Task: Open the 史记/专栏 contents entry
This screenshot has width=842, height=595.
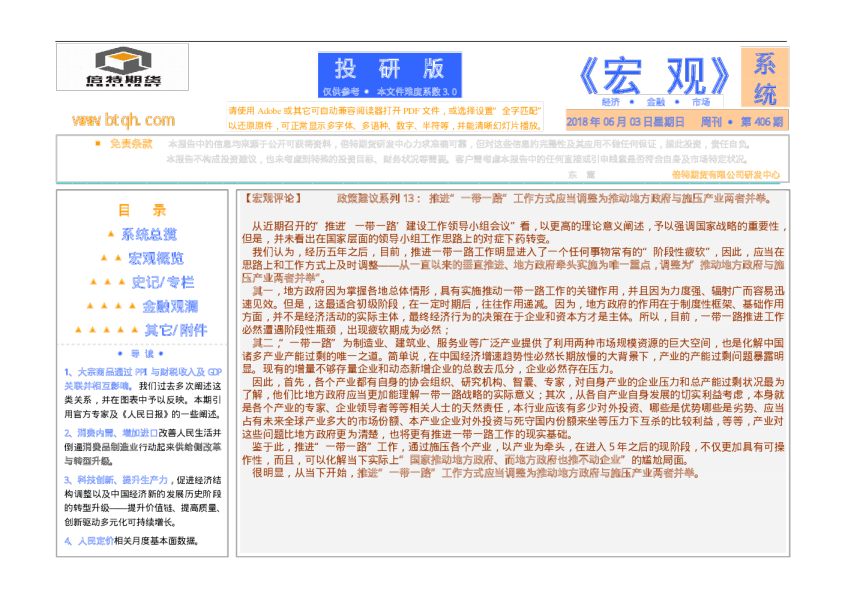Action: click(x=163, y=282)
